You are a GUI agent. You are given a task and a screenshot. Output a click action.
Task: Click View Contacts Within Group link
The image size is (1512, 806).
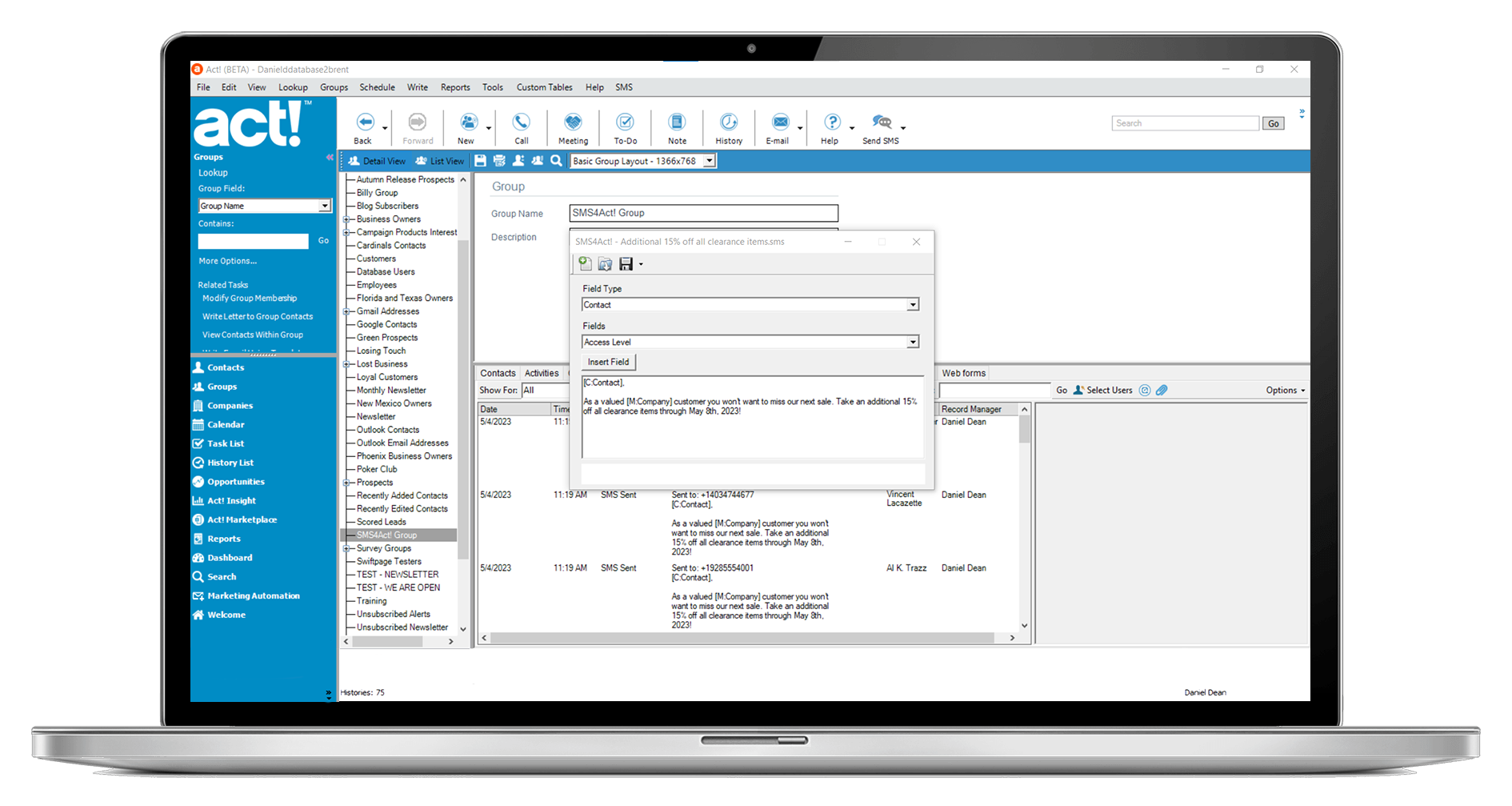coord(253,335)
